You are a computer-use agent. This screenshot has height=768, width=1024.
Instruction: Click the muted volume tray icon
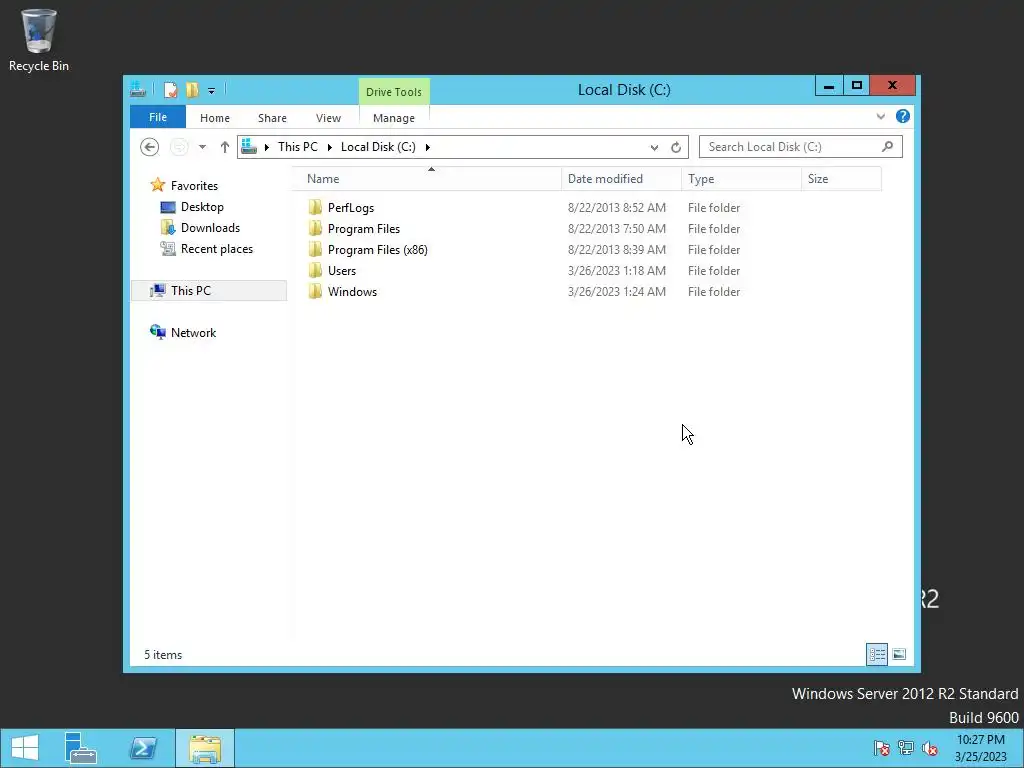pos(929,748)
